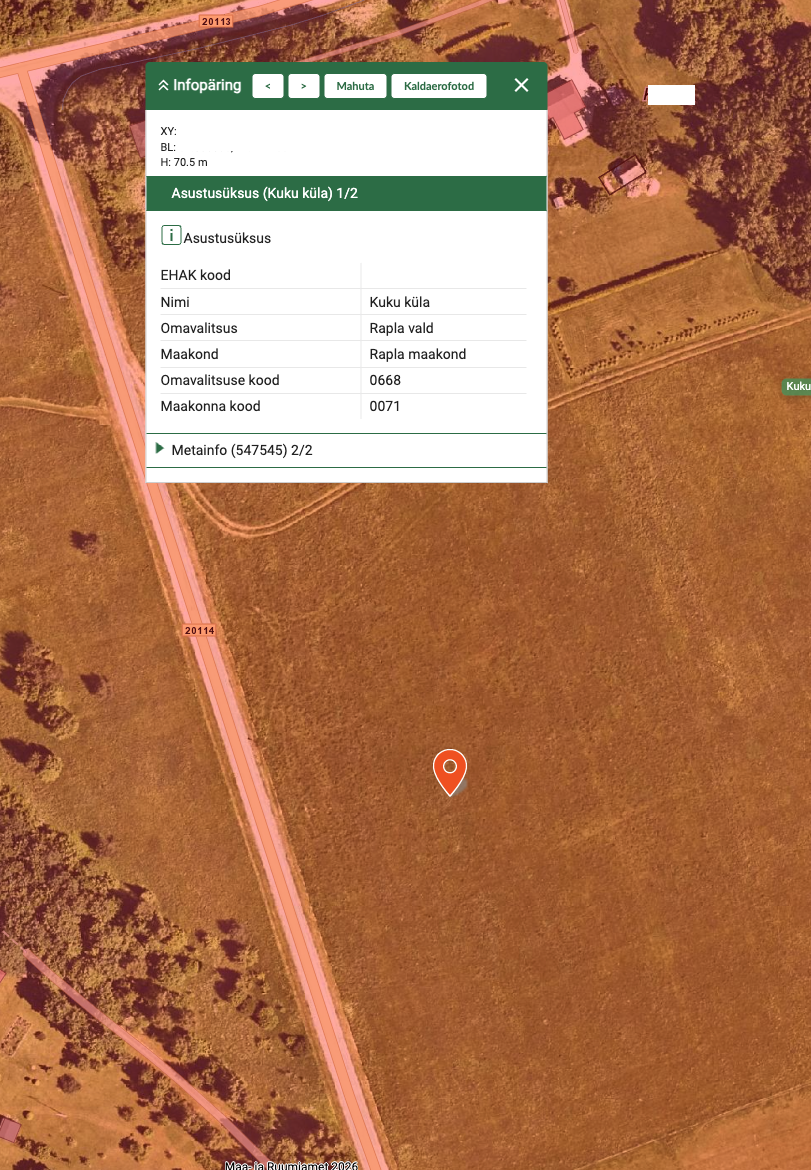811x1170 pixels.
Task: Select the Rapla maakond county value
Action: tap(417, 354)
